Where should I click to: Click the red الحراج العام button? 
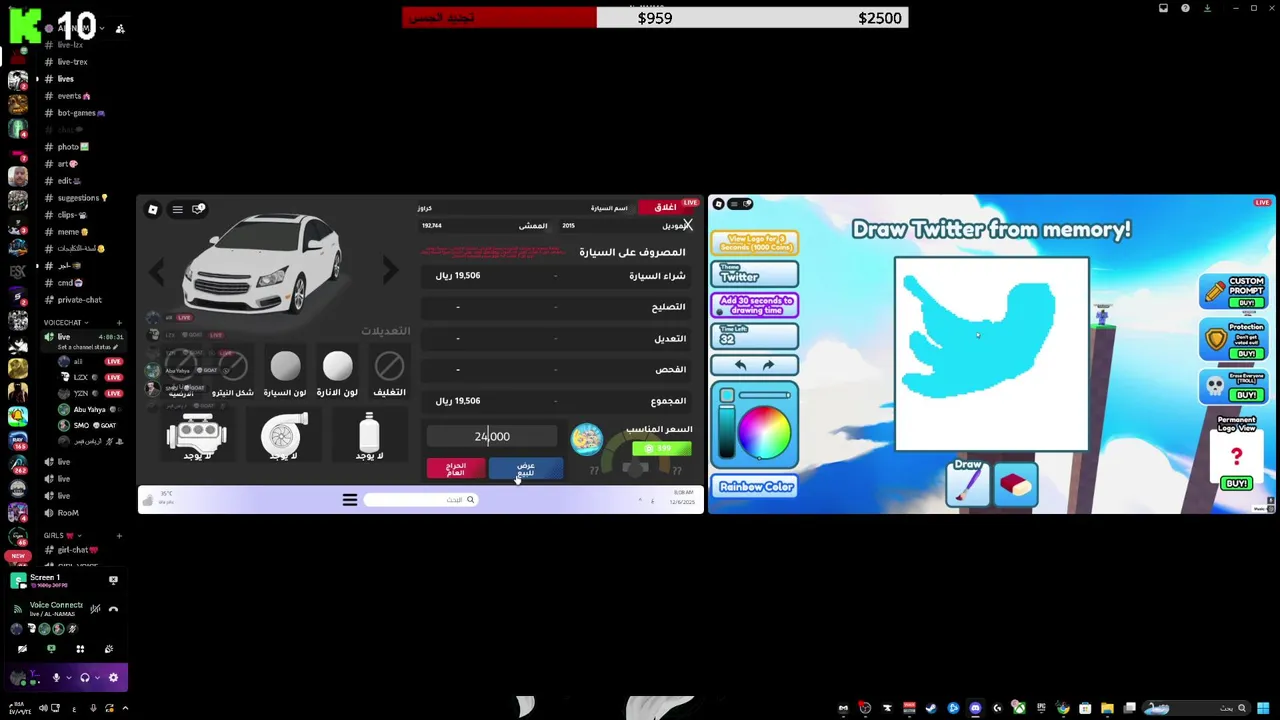(x=456, y=469)
